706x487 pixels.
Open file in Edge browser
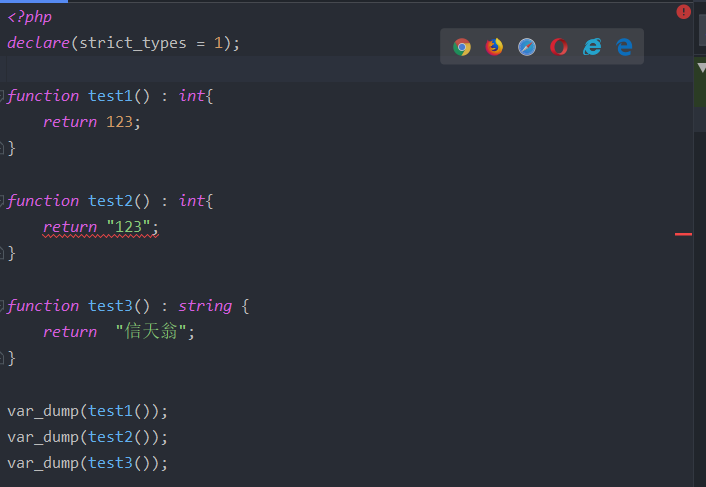coord(625,47)
